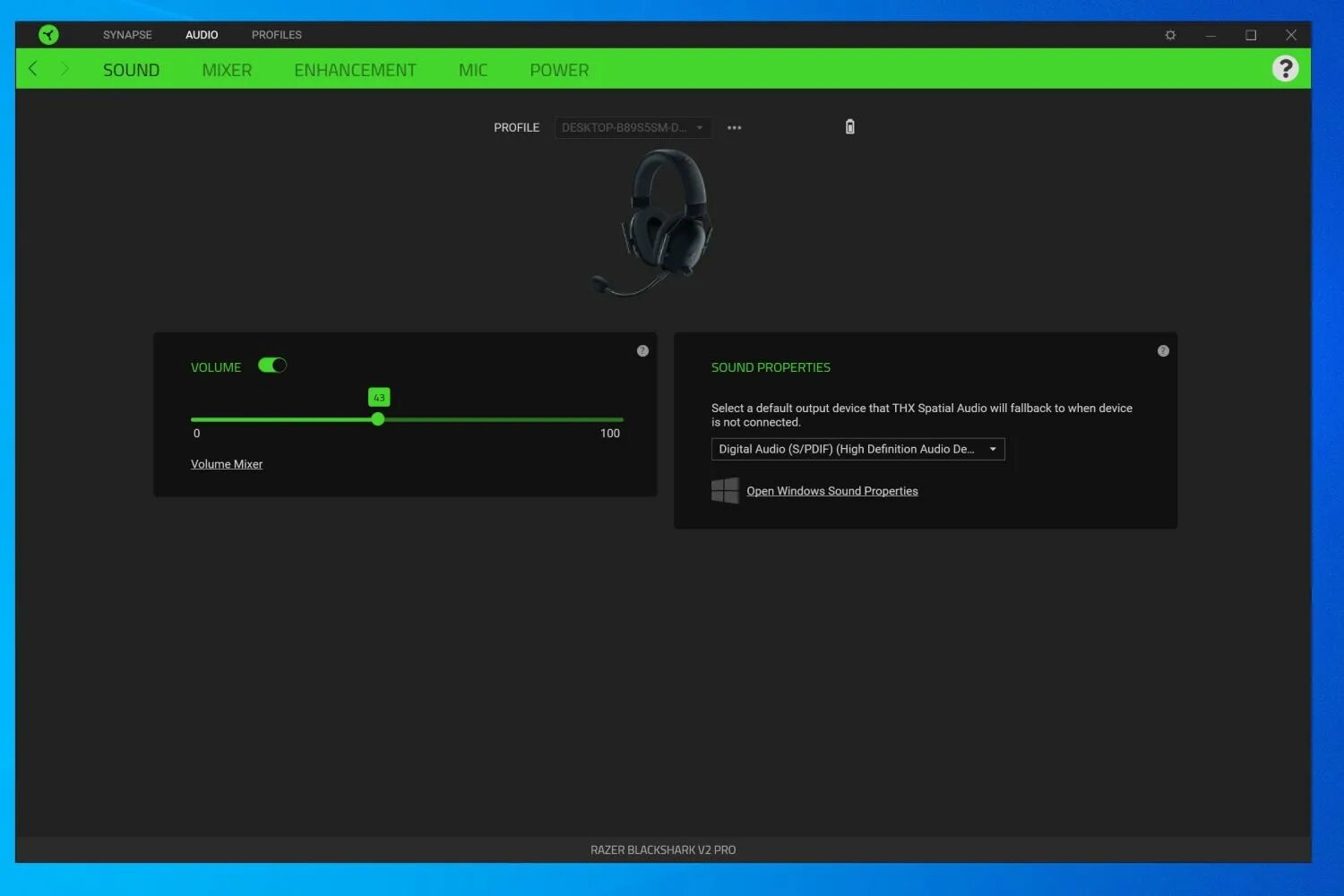Screen dimensions: 1344x896
Task: Go forward with the right arrow
Action: (65, 69)
